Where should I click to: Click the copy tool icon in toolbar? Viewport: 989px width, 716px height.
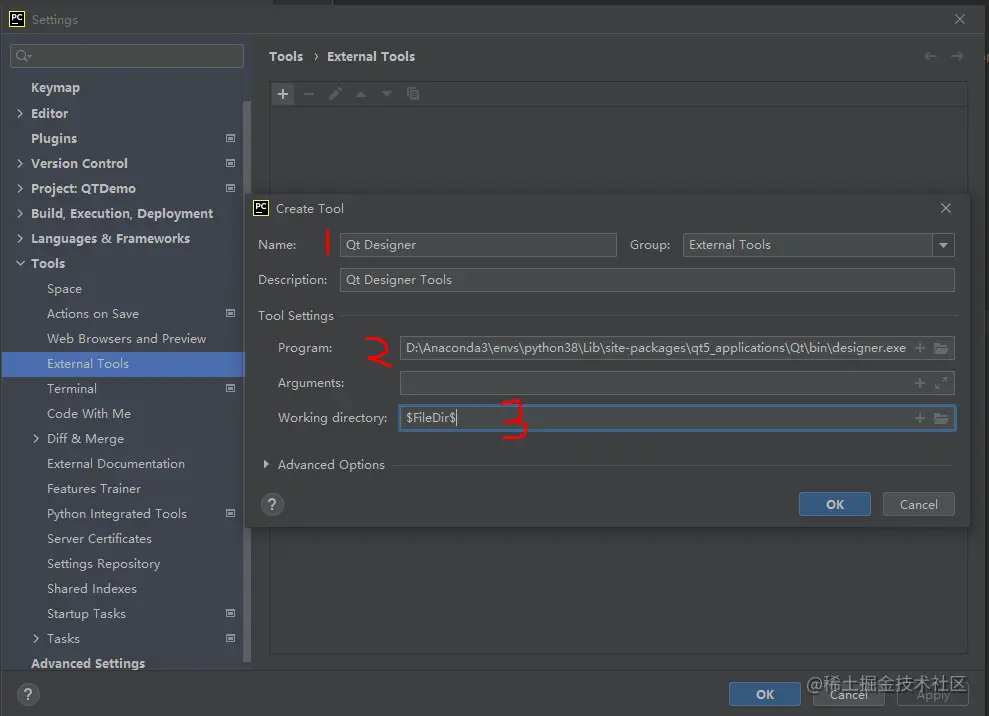(x=413, y=94)
